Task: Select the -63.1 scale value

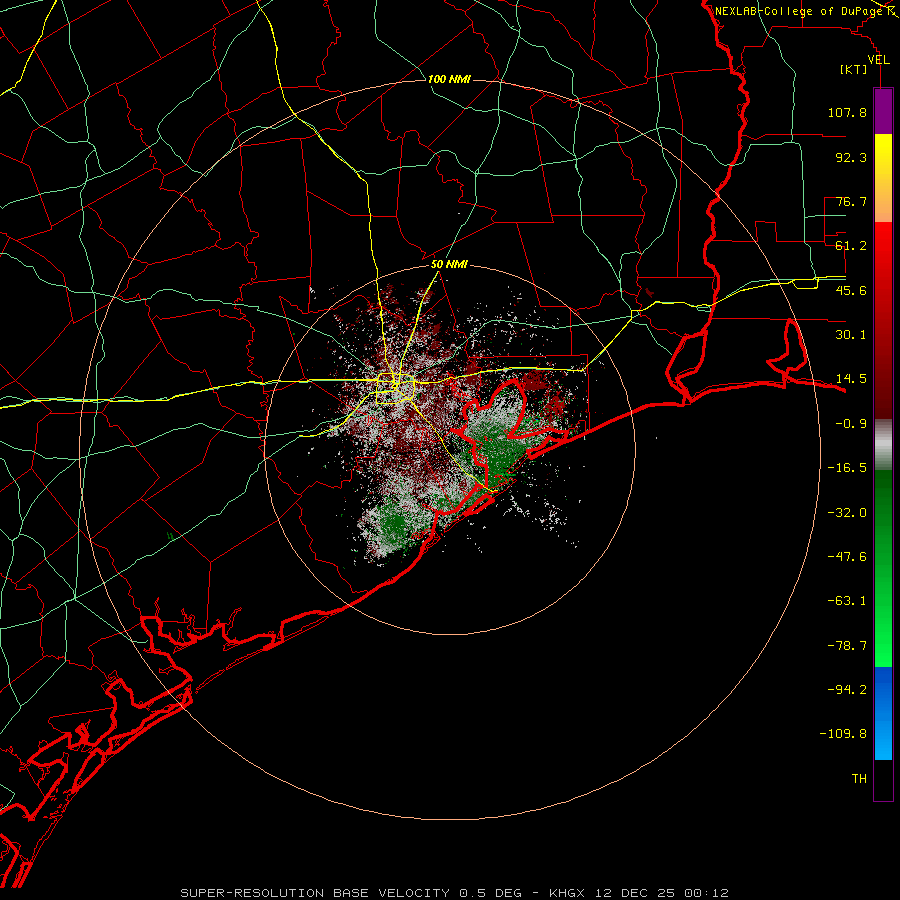Action: [x=847, y=601]
